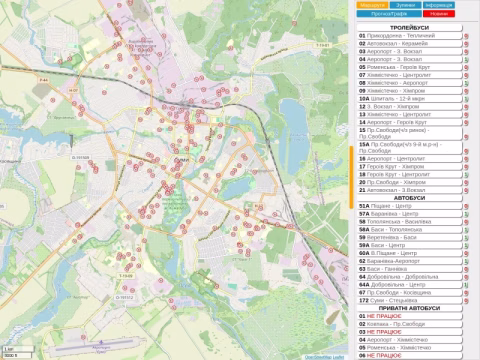The height and width of the screenshot is (360, 480).
Task: Open the red Новини tab
Action: pos(439,14)
